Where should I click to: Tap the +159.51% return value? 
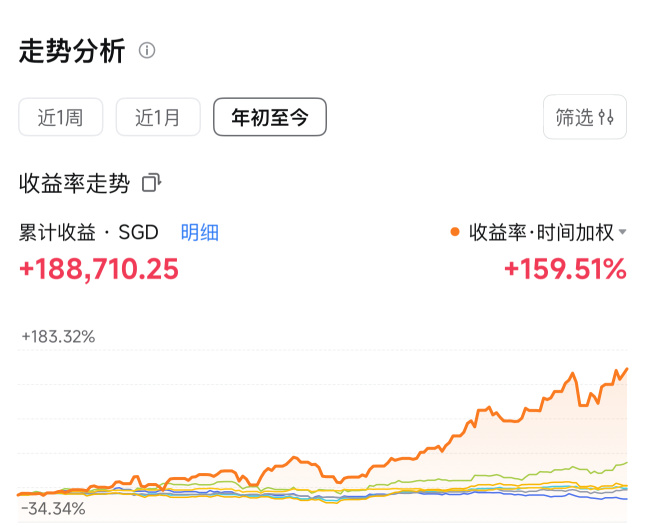pyautogui.click(x=565, y=269)
